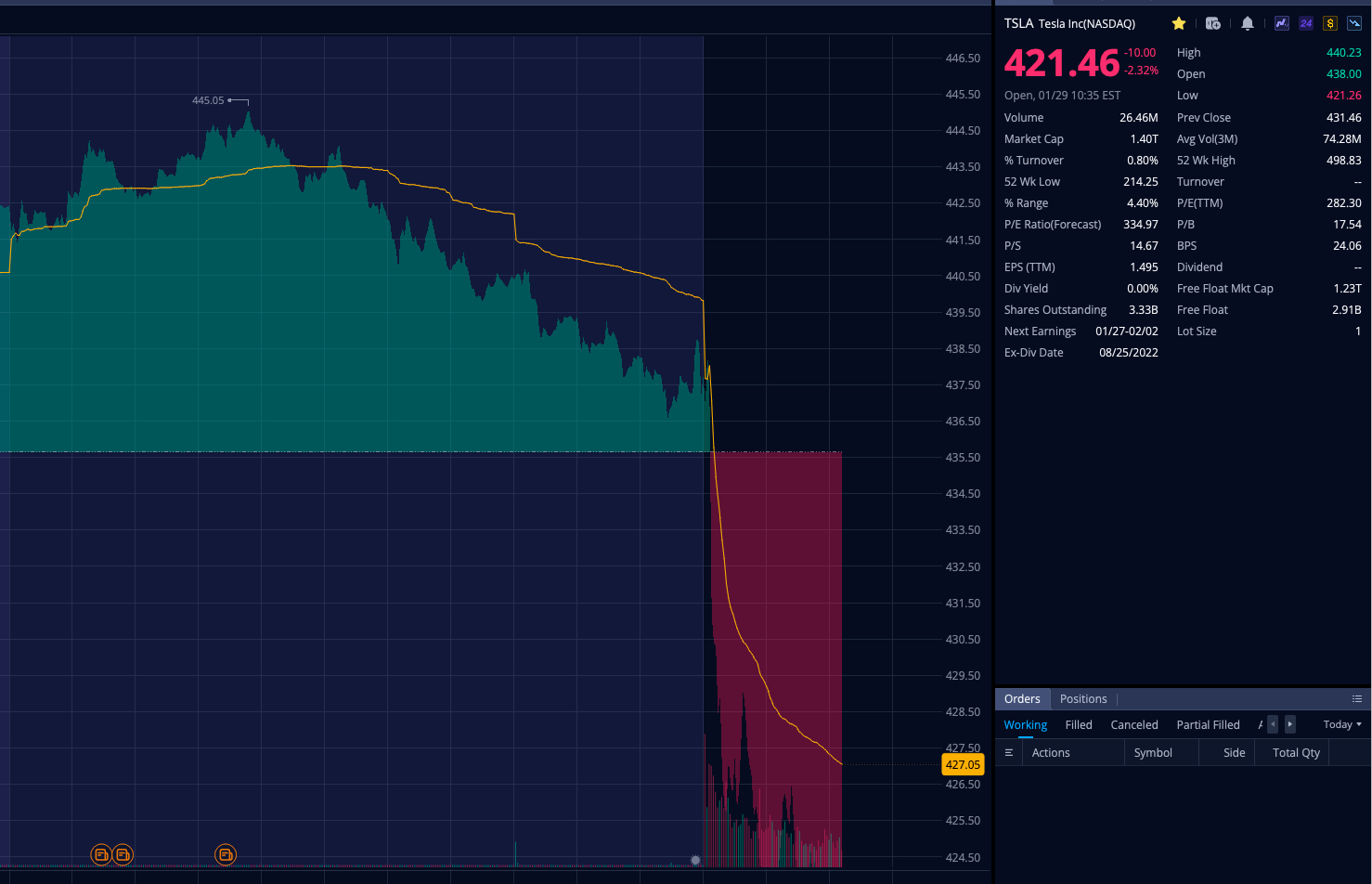Click the add-to-group icon beside the star

(1212, 23)
